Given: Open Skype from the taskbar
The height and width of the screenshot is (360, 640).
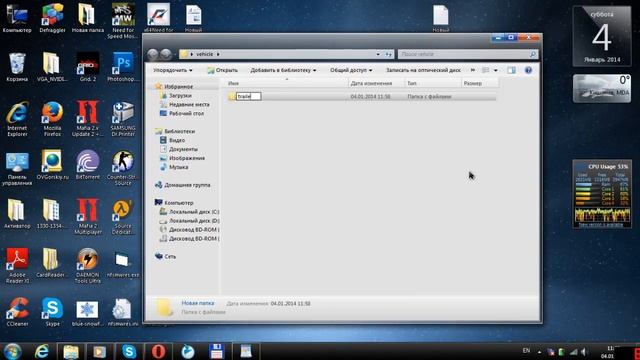Looking at the screenshot, I should tap(129, 351).
